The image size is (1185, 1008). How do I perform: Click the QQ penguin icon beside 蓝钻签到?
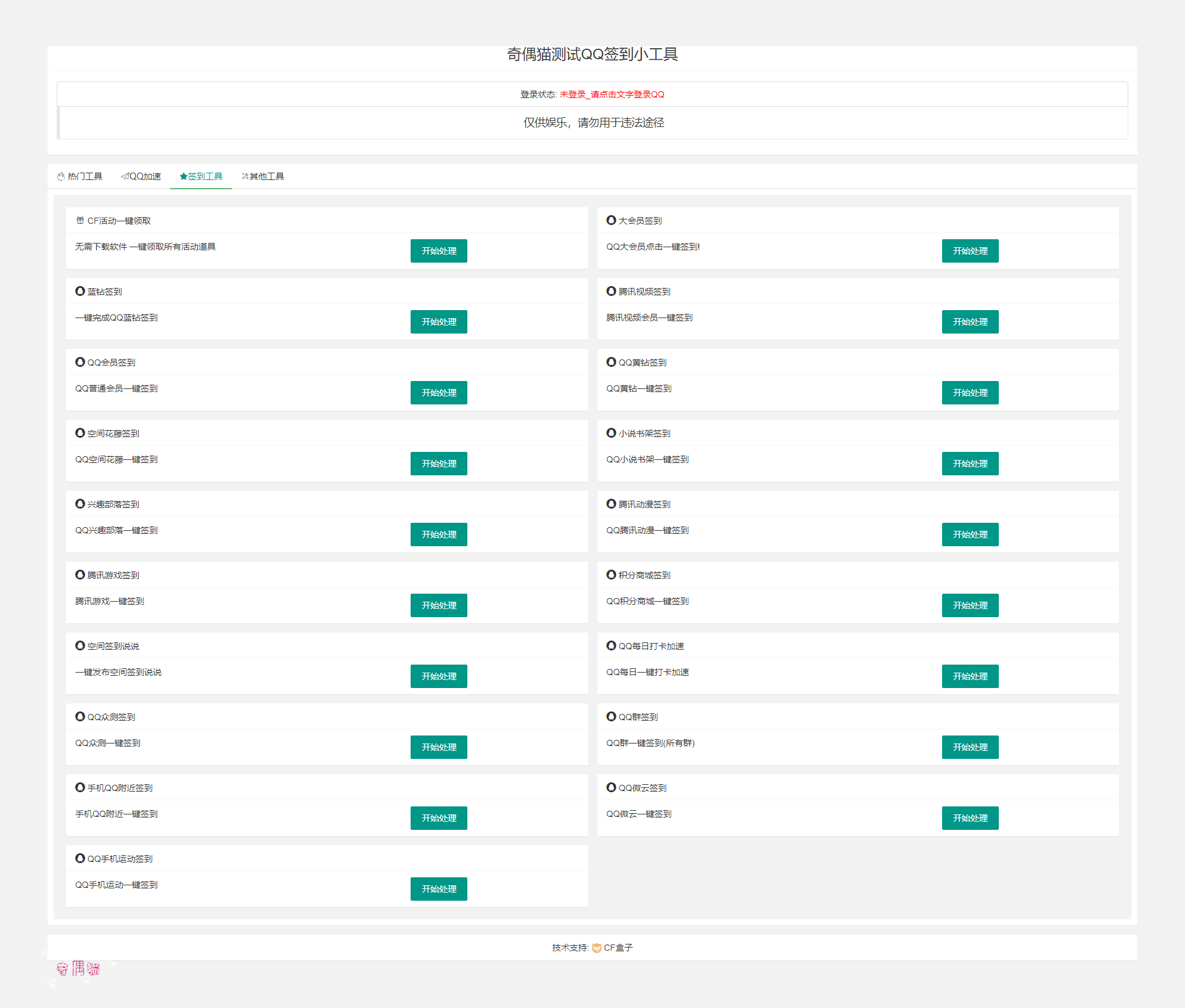[80, 291]
